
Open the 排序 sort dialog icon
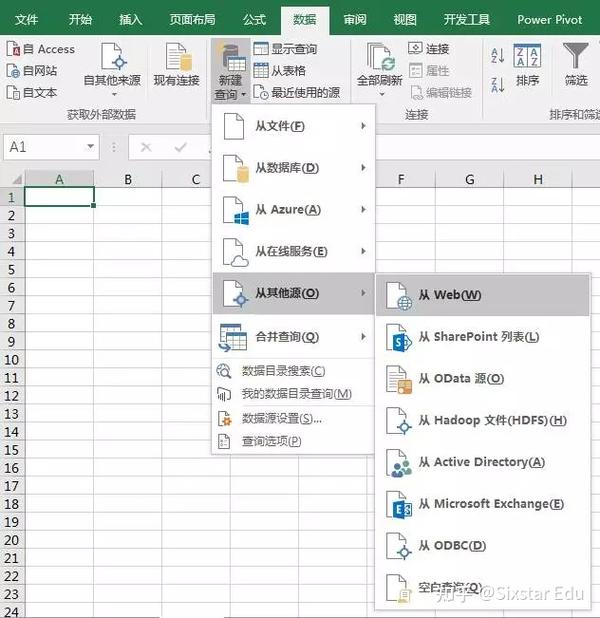tap(527, 56)
